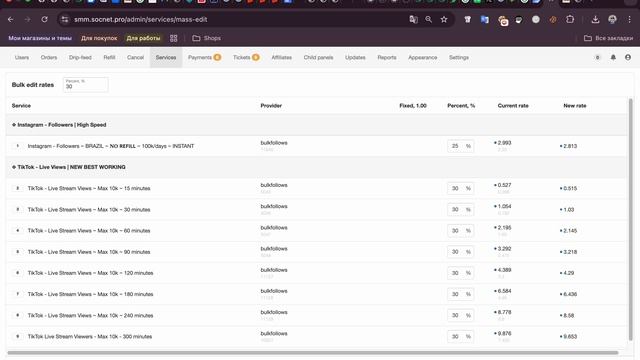640x360 pixels.
Task: Edit percent for TikTok 90 minutes row
Action: click(460, 252)
